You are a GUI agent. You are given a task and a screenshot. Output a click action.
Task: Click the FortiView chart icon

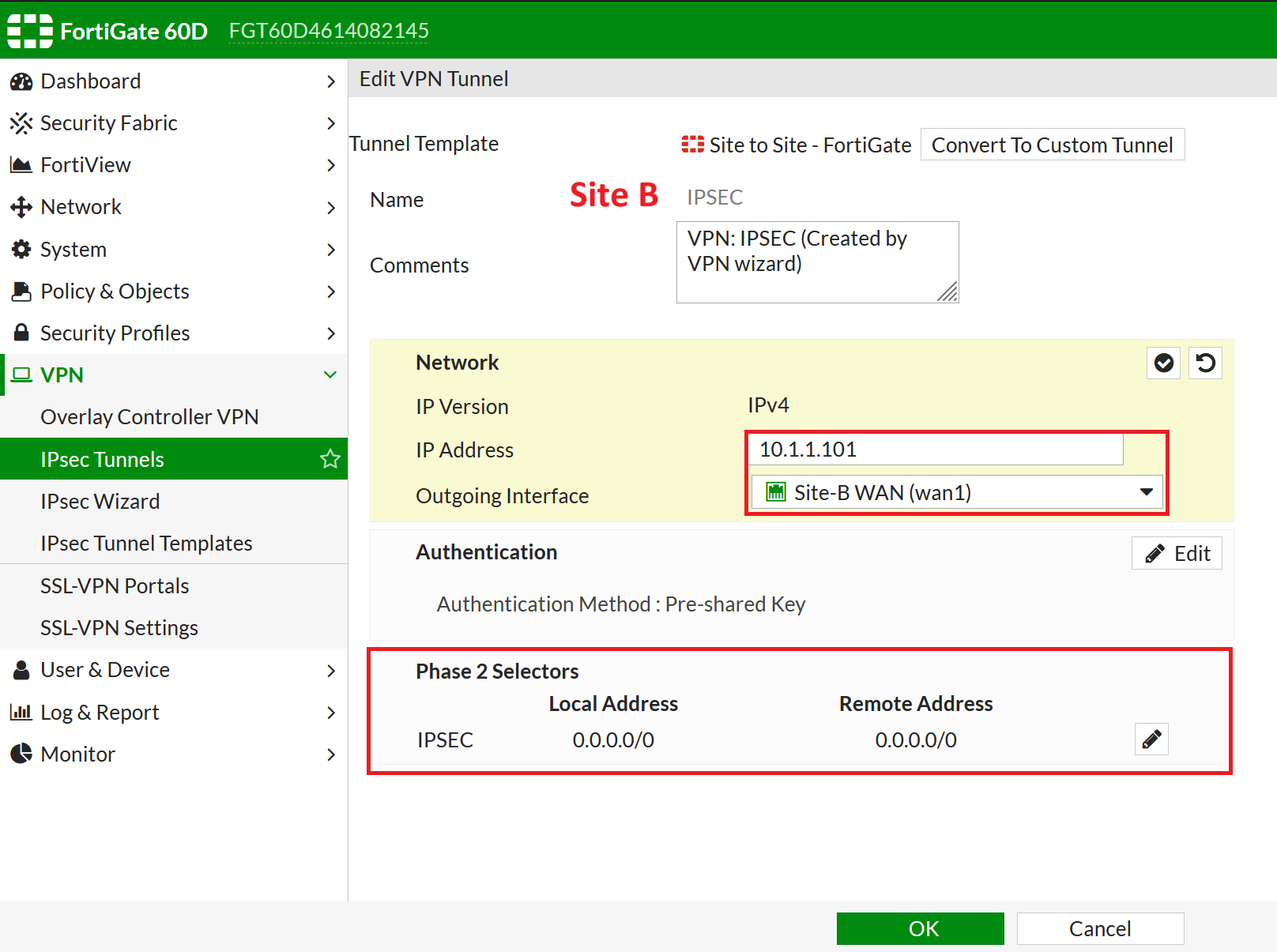[x=21, y=165]
